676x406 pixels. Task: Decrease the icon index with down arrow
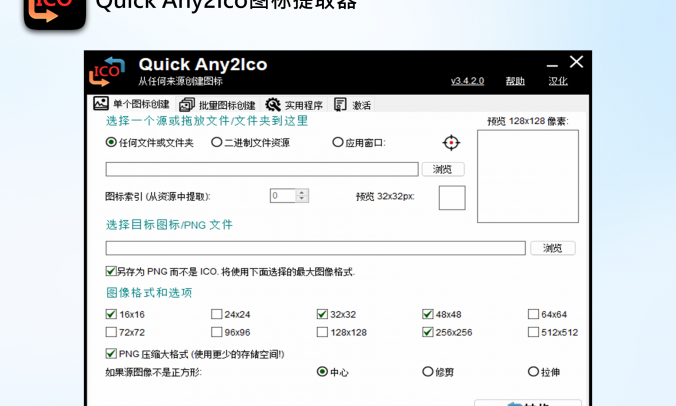click(302, 199)
